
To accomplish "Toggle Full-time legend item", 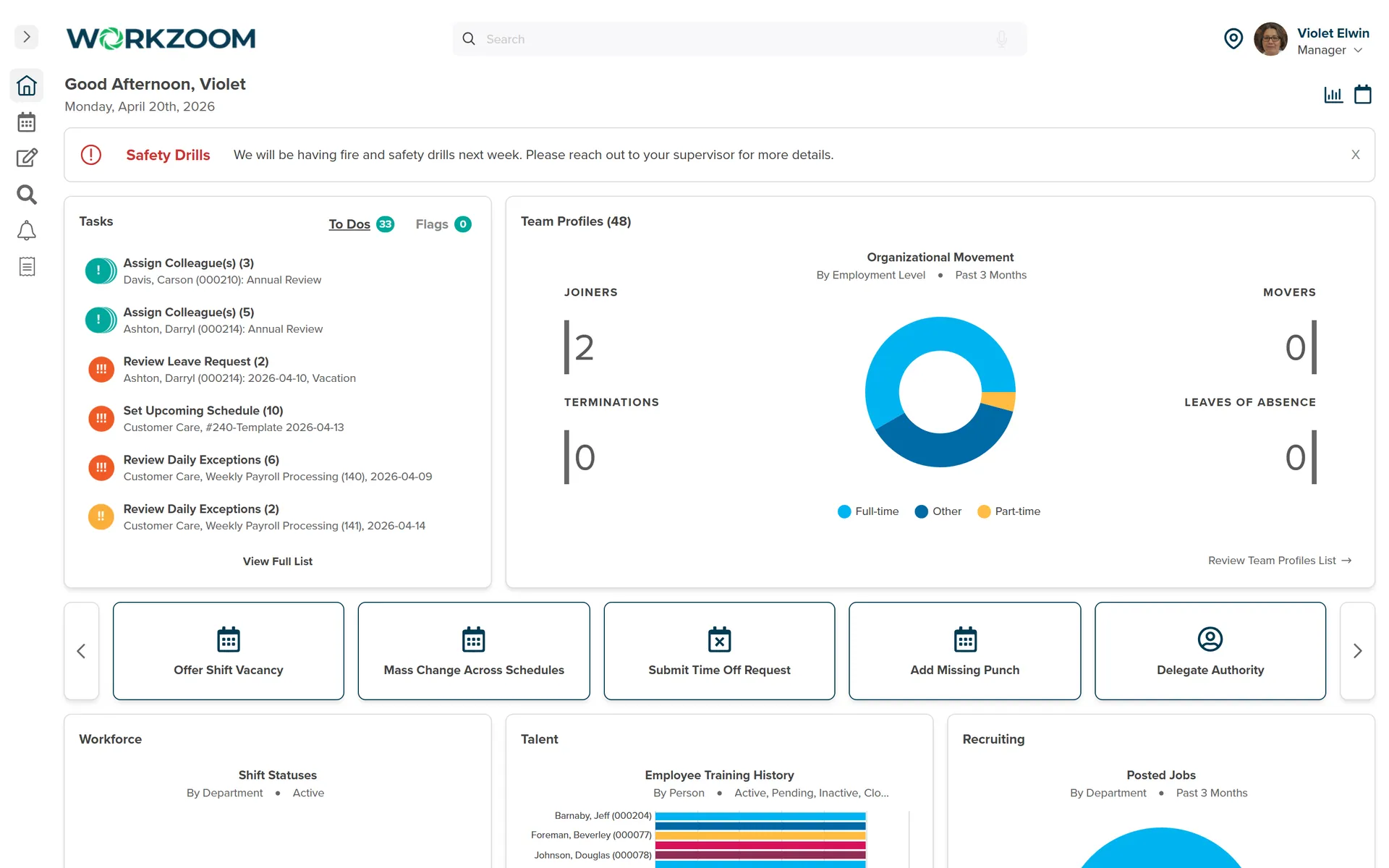I will [x=868, y=511].
